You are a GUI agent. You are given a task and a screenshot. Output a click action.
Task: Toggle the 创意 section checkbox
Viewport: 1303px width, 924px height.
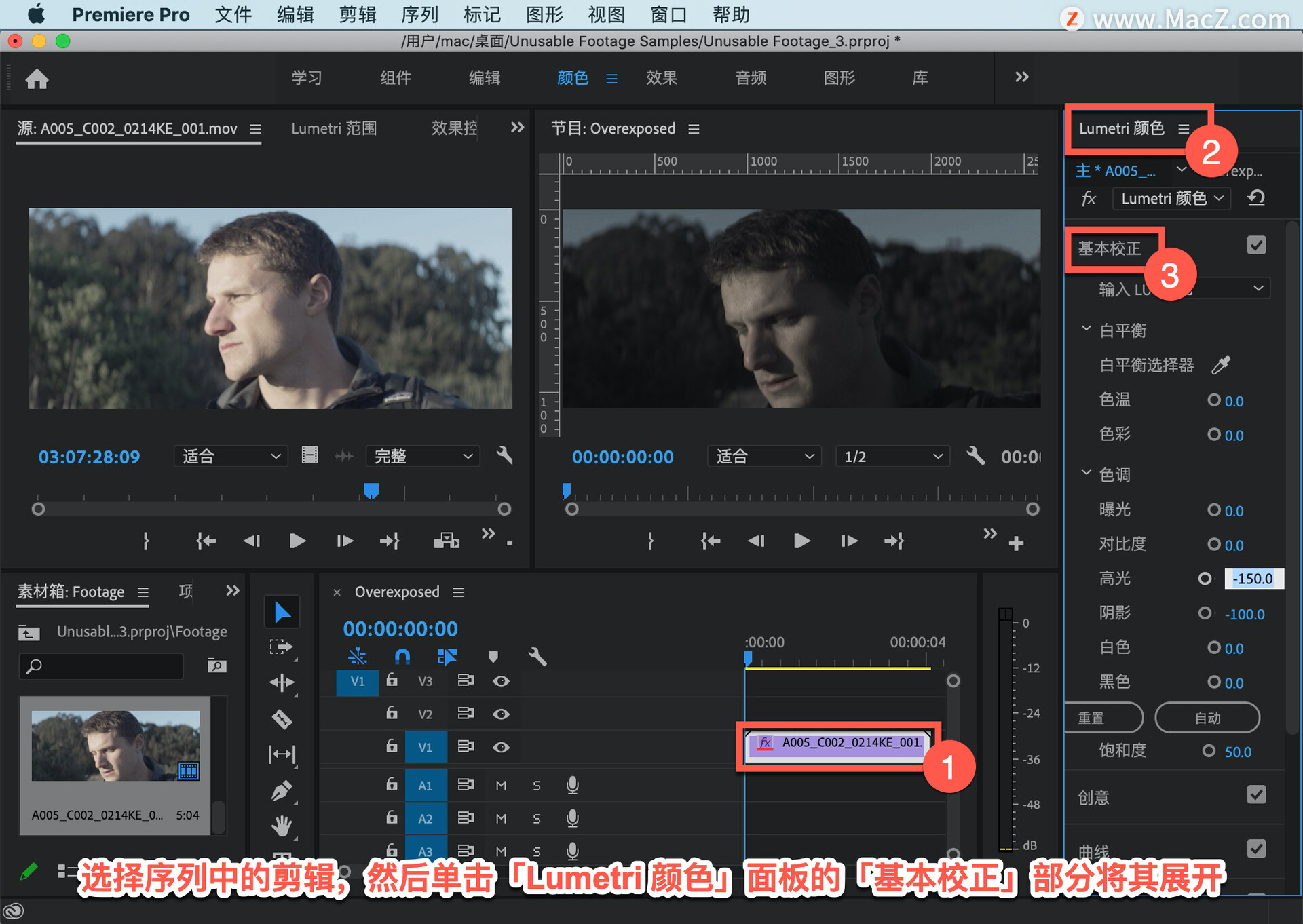tap(1256, 794)
